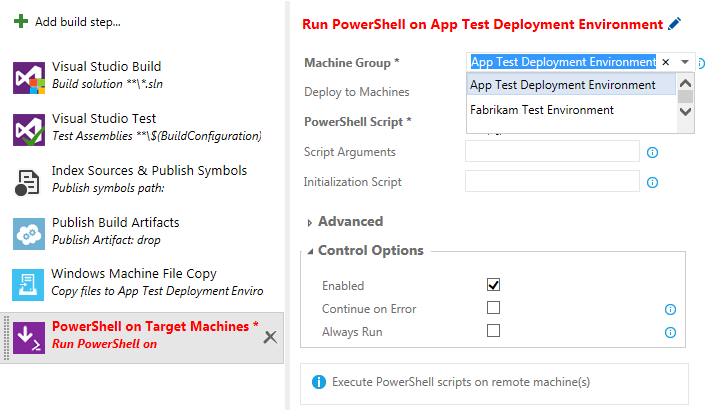The height and width of the screenshot is (410, 710).
Task: Select Index Sources & Publish Symbols title
Action: [x=149, y=171]
